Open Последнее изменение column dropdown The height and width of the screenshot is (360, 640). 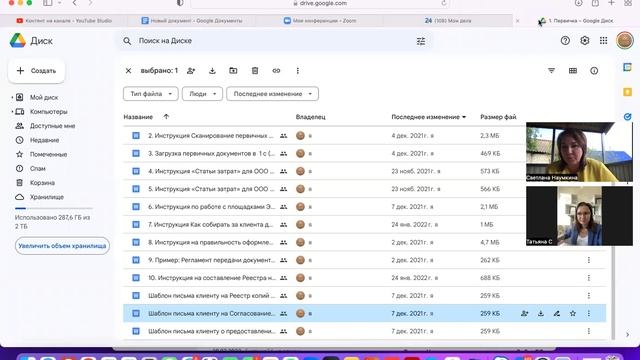[464, 117]
